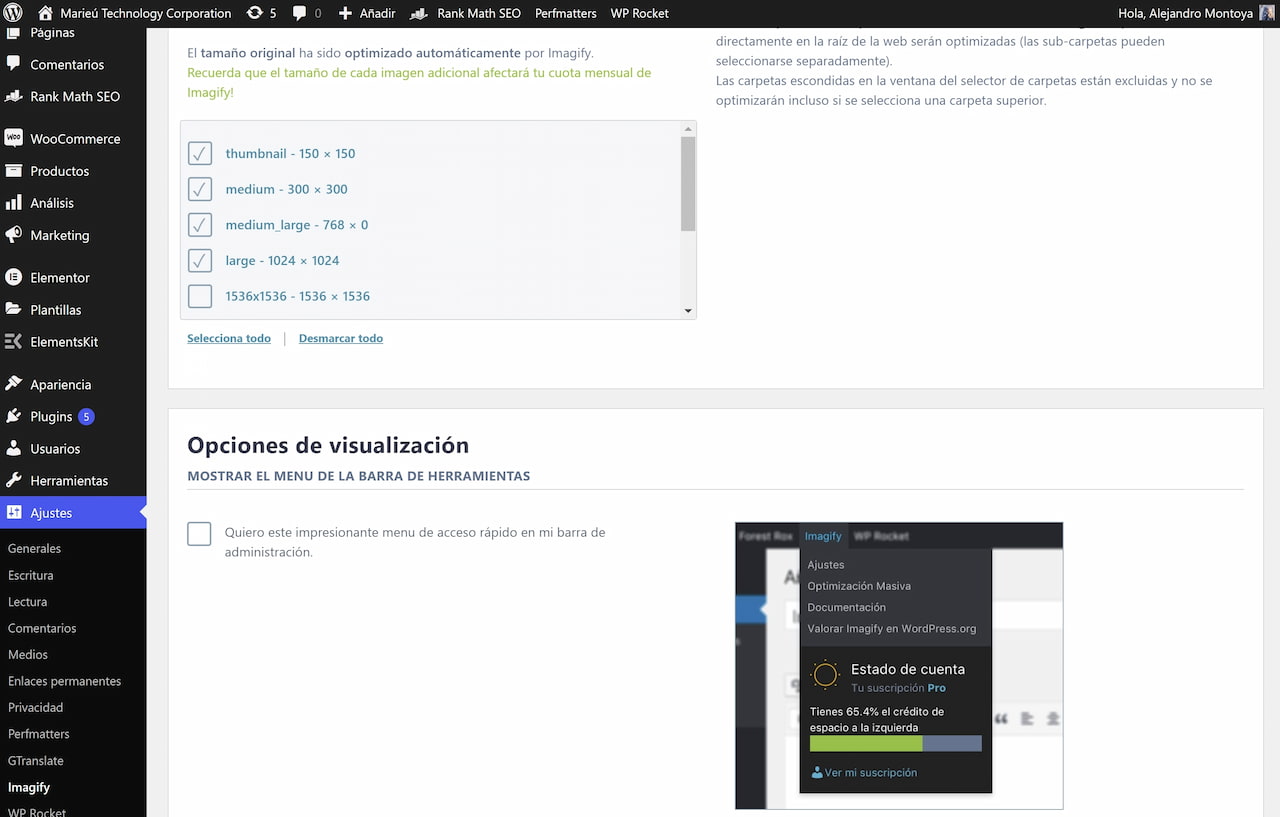
Task: Go to Generales settings submenu
Action: coord(34,549)
